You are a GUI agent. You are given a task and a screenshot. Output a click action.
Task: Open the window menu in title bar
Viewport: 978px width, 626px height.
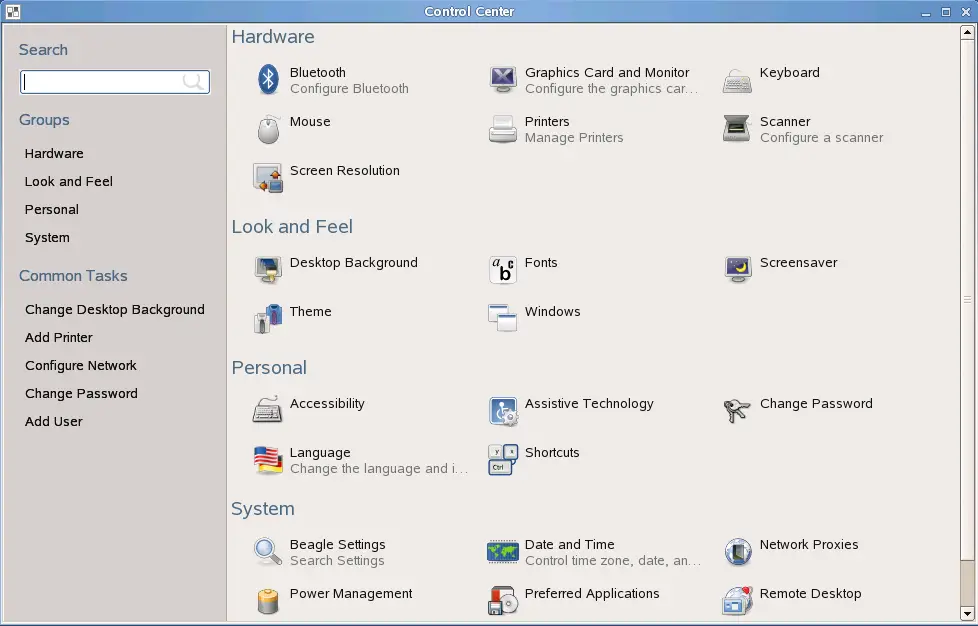point(13,12)
